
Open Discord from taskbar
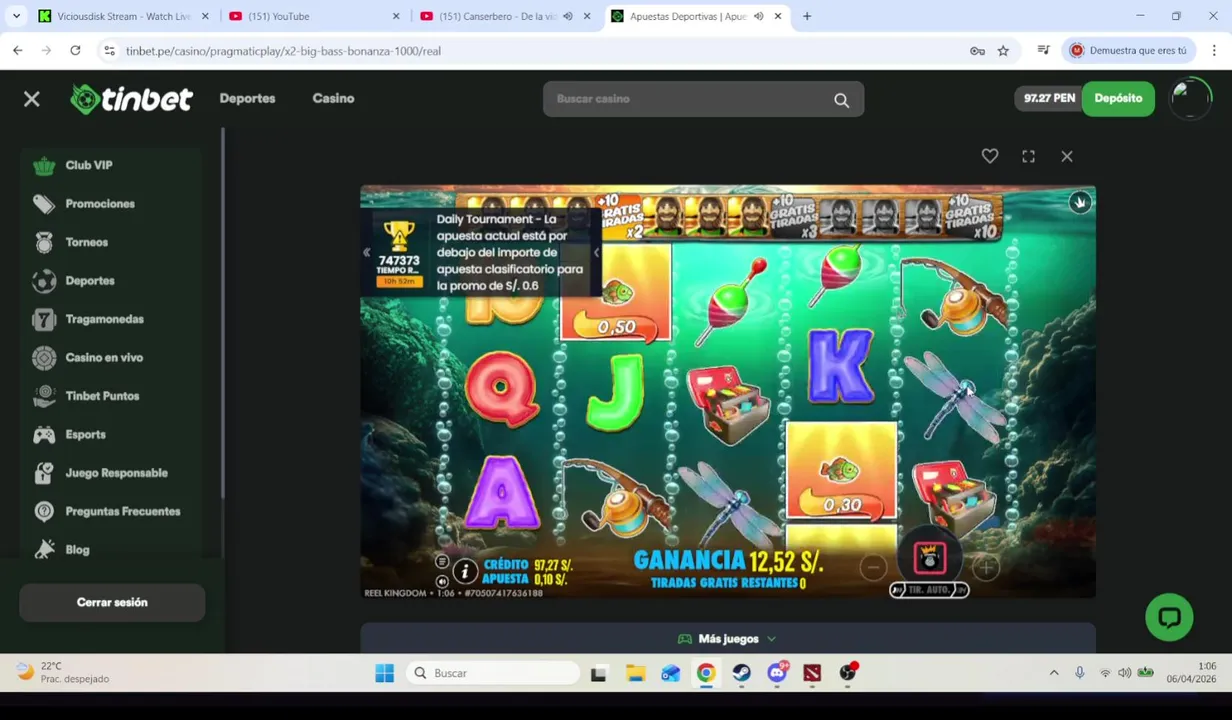pyautogui.click(x=777, y=673)
